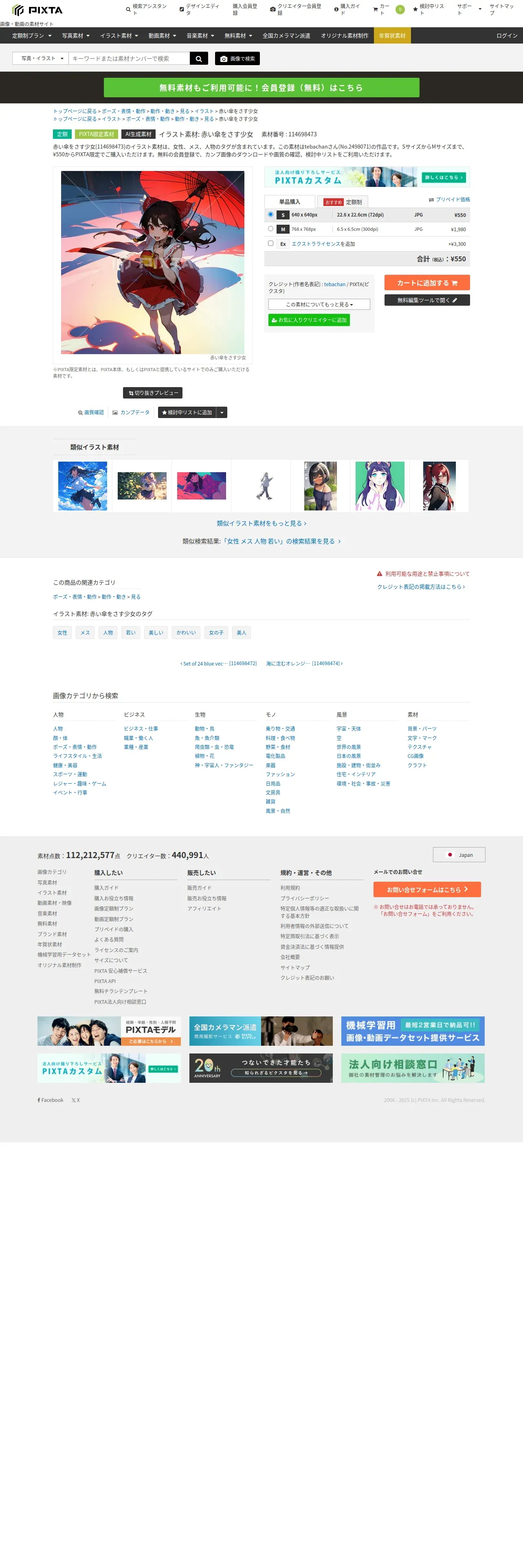This screenshot has height=1568, width=523.
Task: Select the 女の子 tag
Action: click(216, 633)
